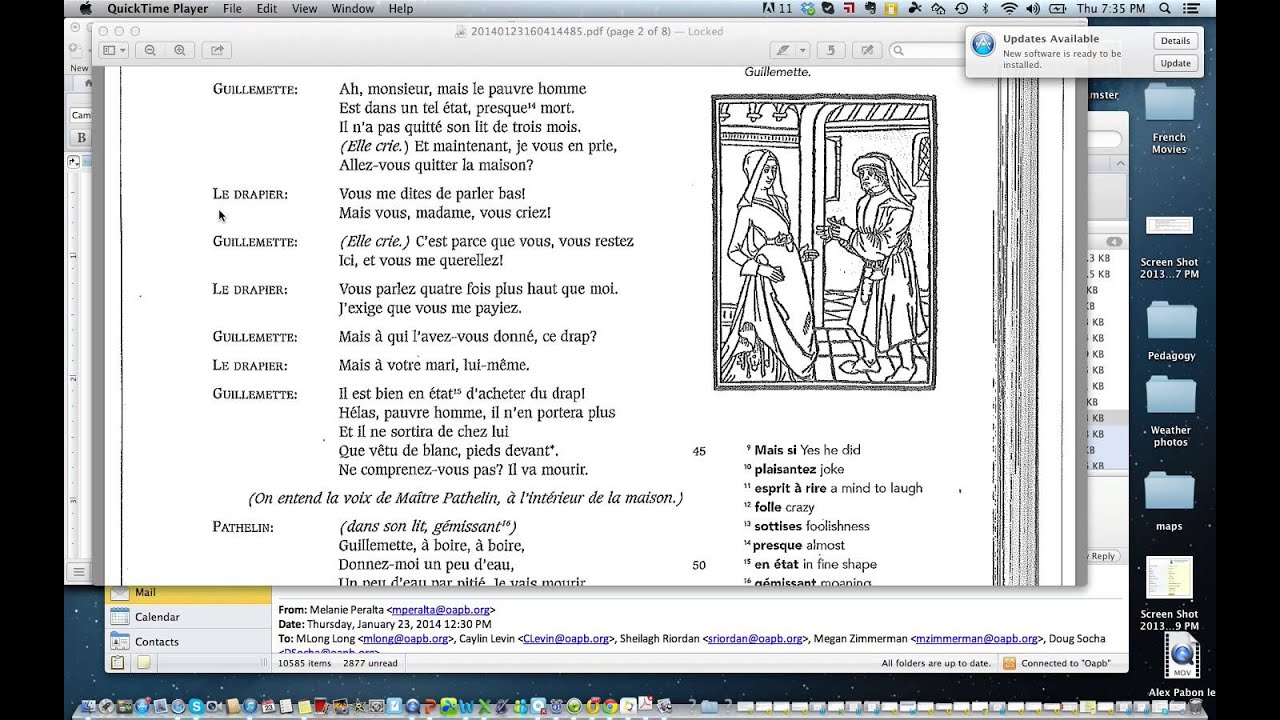Click Update in the notification

(1175, 63)
